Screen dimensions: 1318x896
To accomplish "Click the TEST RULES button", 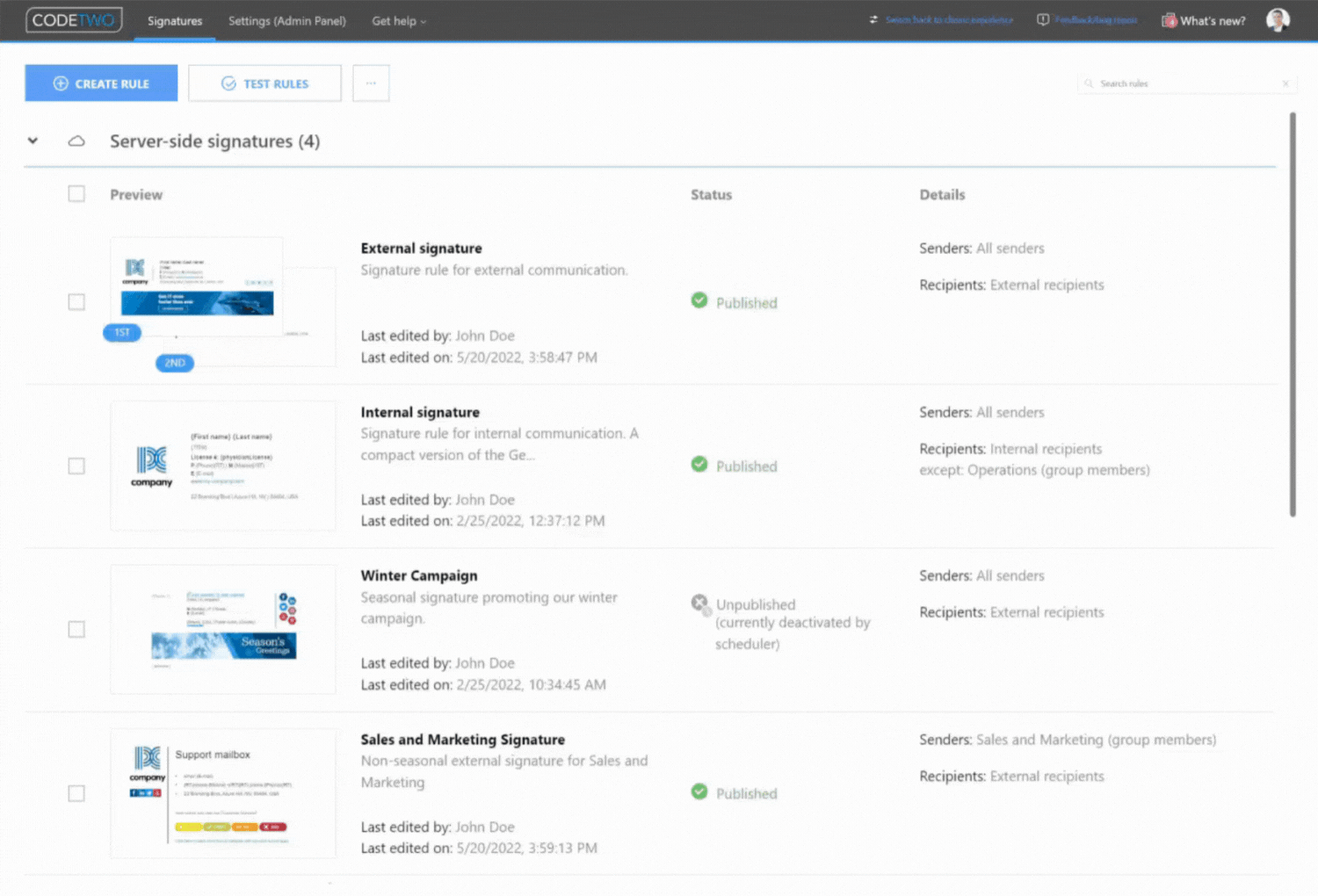I will [264, 83].
